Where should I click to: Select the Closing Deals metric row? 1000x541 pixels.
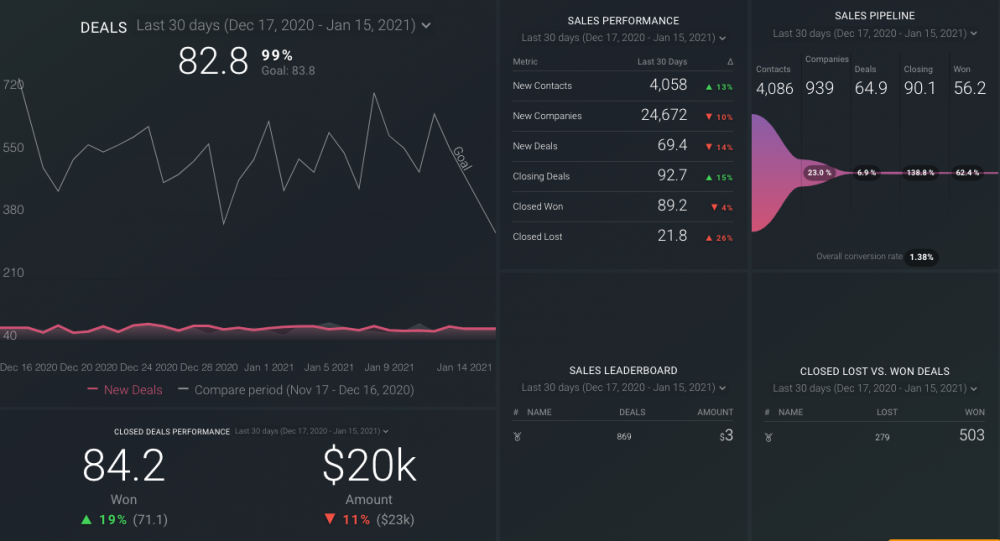coord(541,177)
